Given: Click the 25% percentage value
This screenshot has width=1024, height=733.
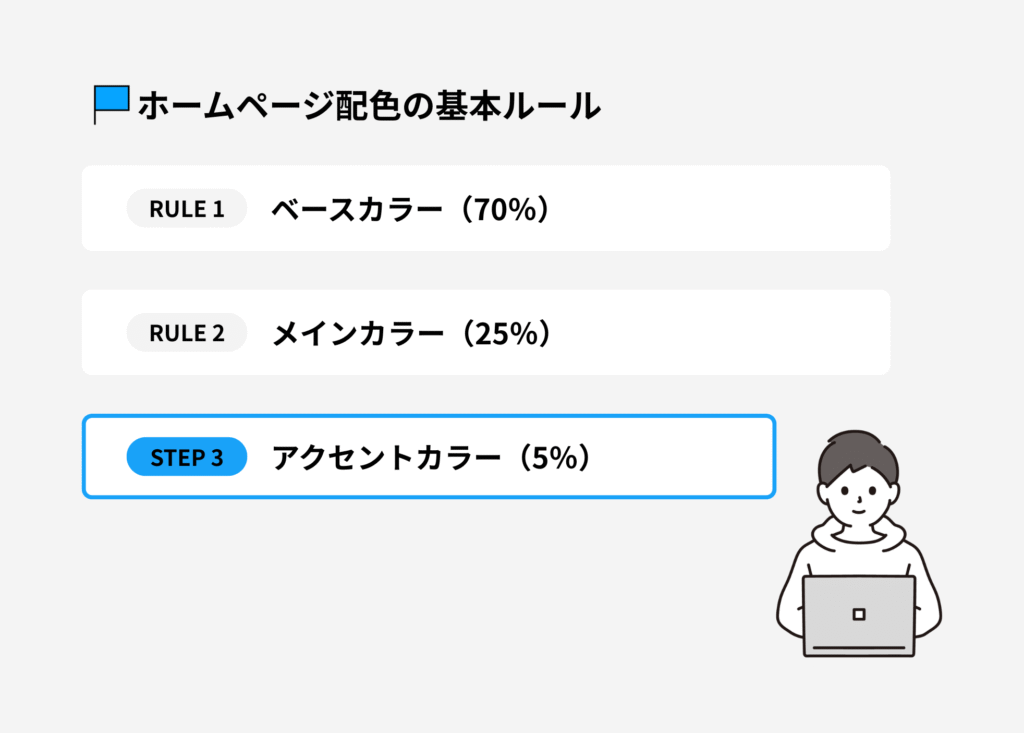Looking at the screenshot, I should pyautogui.click(x=509, y=334).
